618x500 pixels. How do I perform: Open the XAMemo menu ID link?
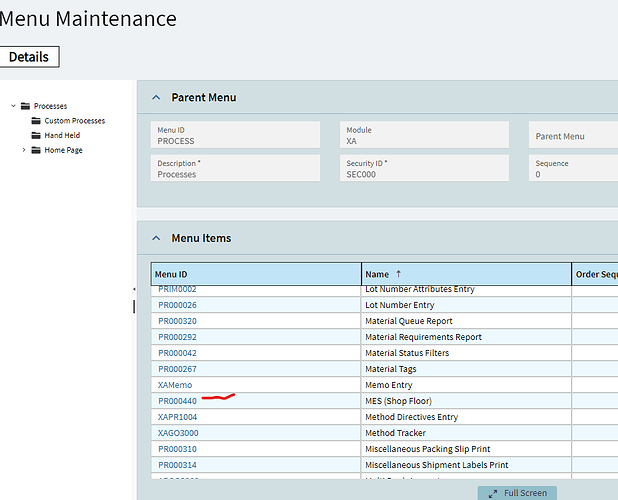click(x=175, y=385)
